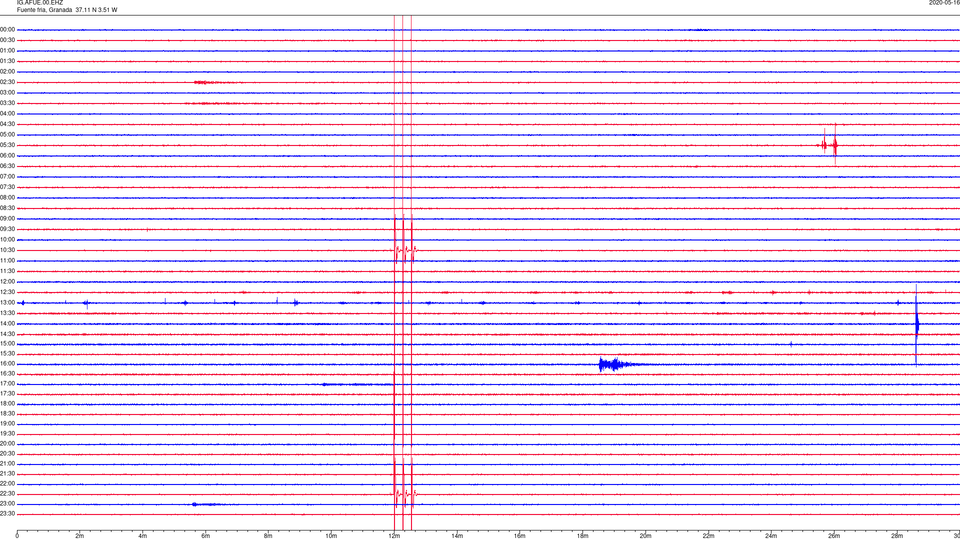960x540 pixels.
Task: Click the 18:30 time label
Action: pyautogui.click(x=7, y=414)
